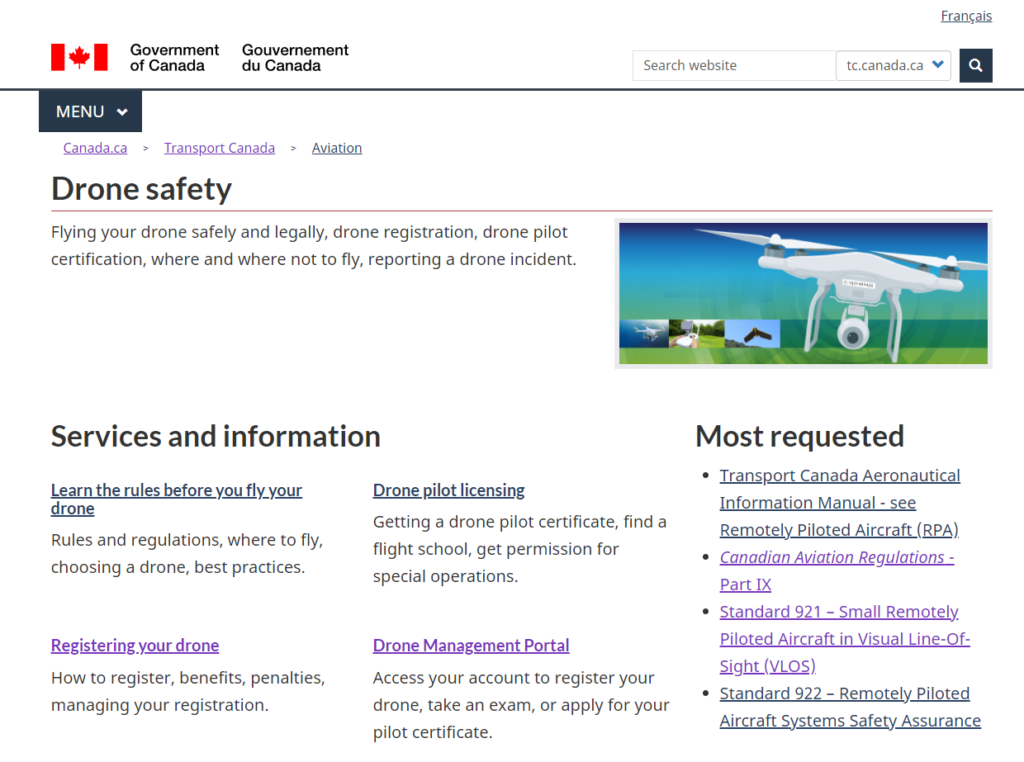The height and width of the screenshot is (762, 1024).
Task: Open Registering your drone link
Action: pyautogui.click(x=135, y=646)
